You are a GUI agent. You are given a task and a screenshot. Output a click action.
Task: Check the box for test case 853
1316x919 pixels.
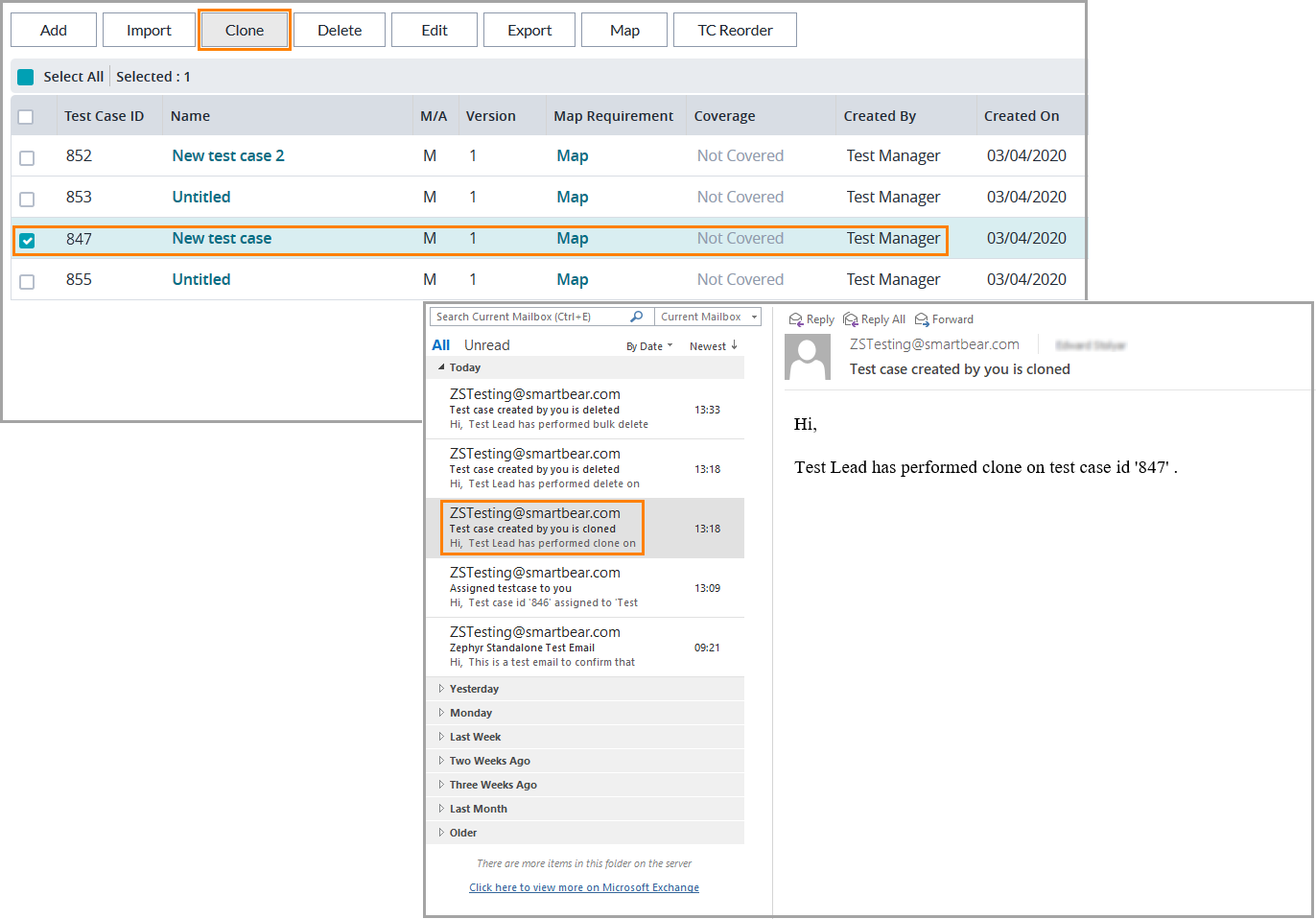(x=27, y=200)
